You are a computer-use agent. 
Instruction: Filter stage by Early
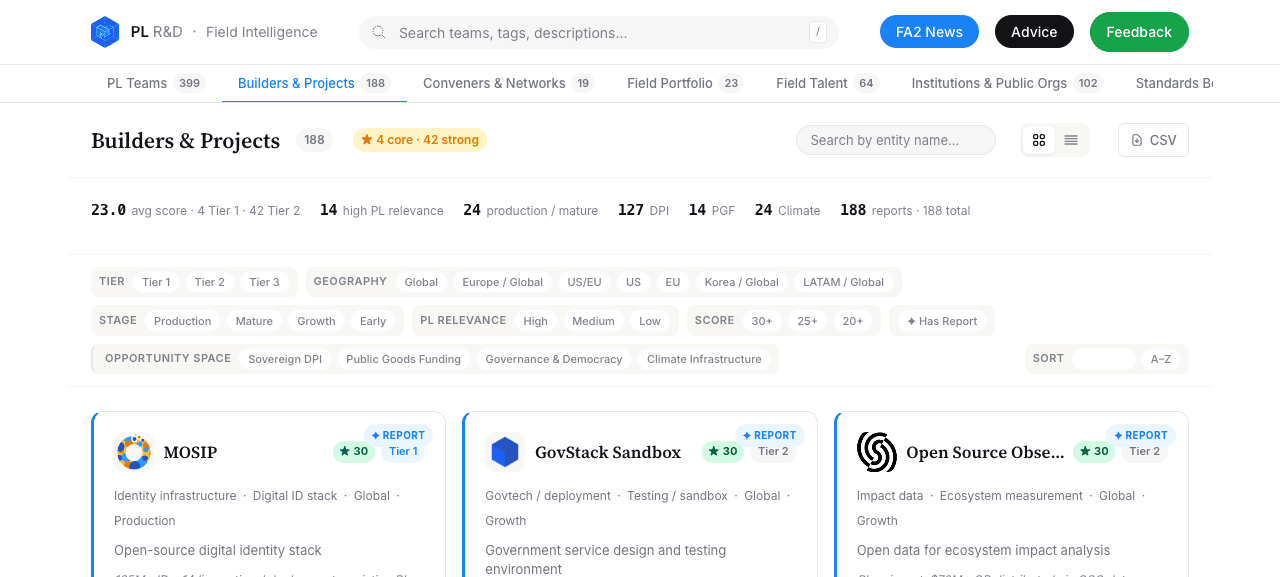point(373,321)
